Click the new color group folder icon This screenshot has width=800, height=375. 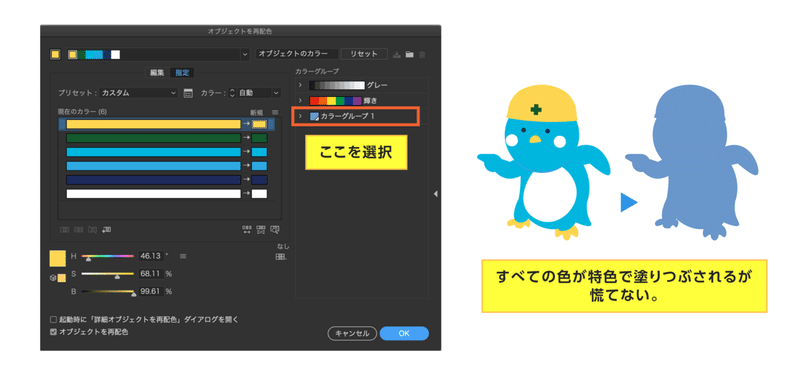tap(409, 55)
